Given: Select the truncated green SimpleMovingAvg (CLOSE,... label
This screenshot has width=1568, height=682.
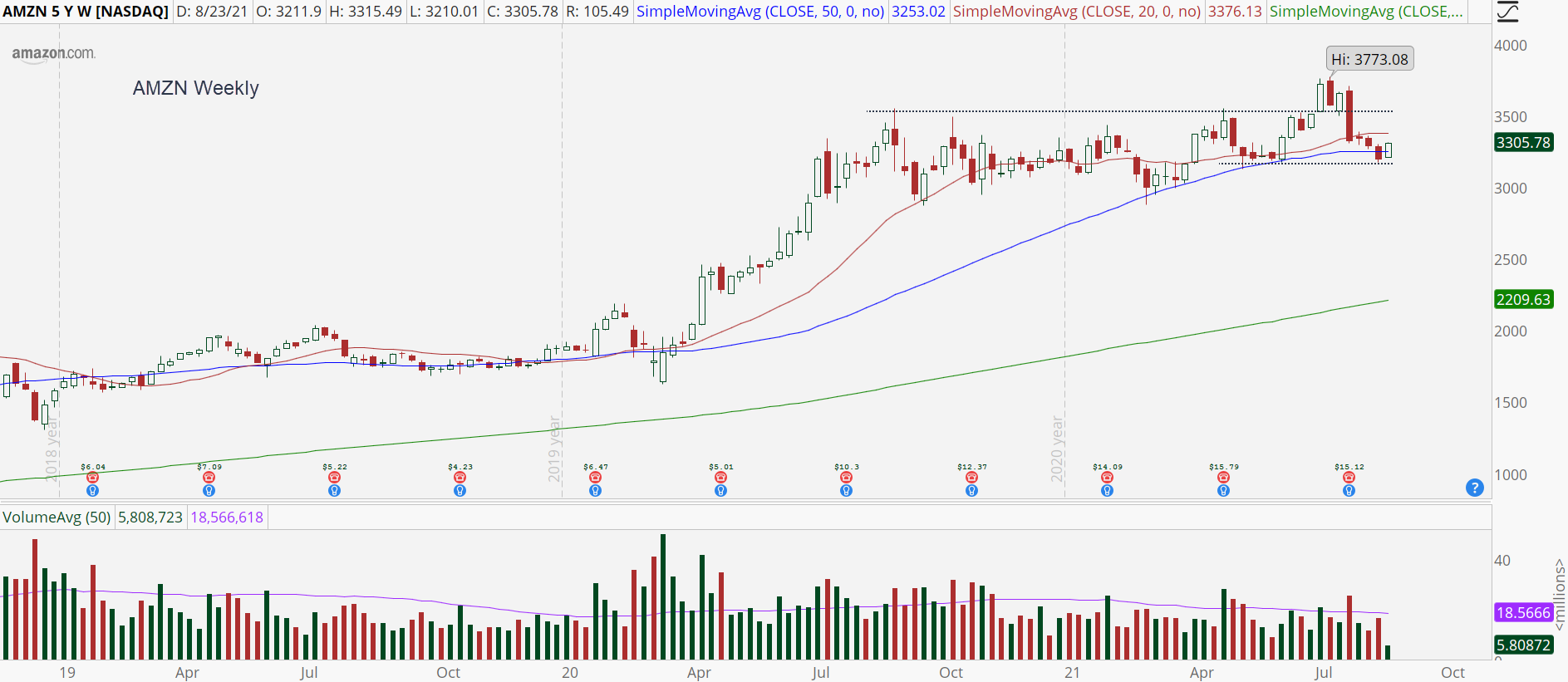Looking at the screenshot, I should [x=1366, y=12].
